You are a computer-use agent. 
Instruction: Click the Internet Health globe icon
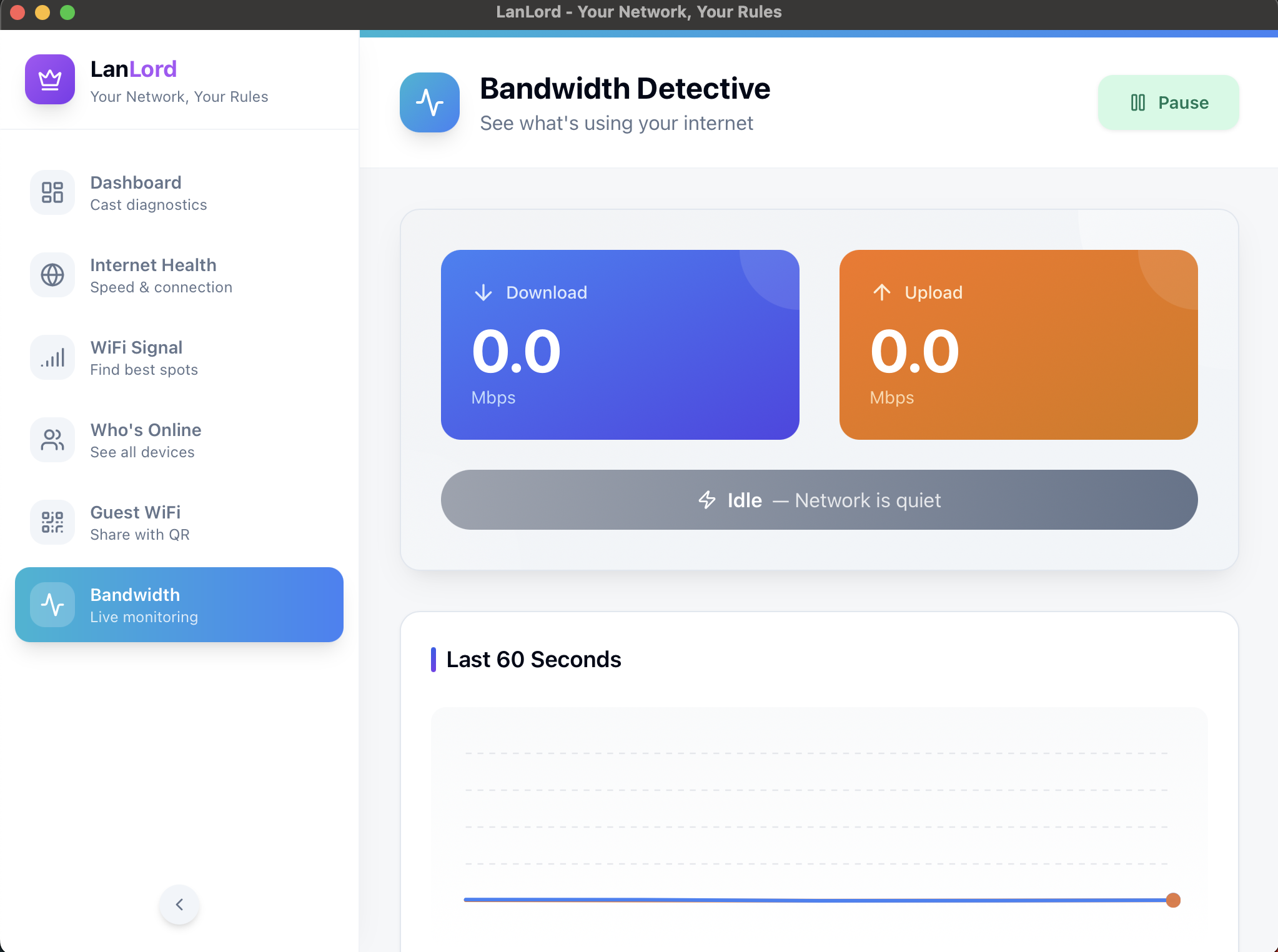pyautogui.click(x=52, y=275)
